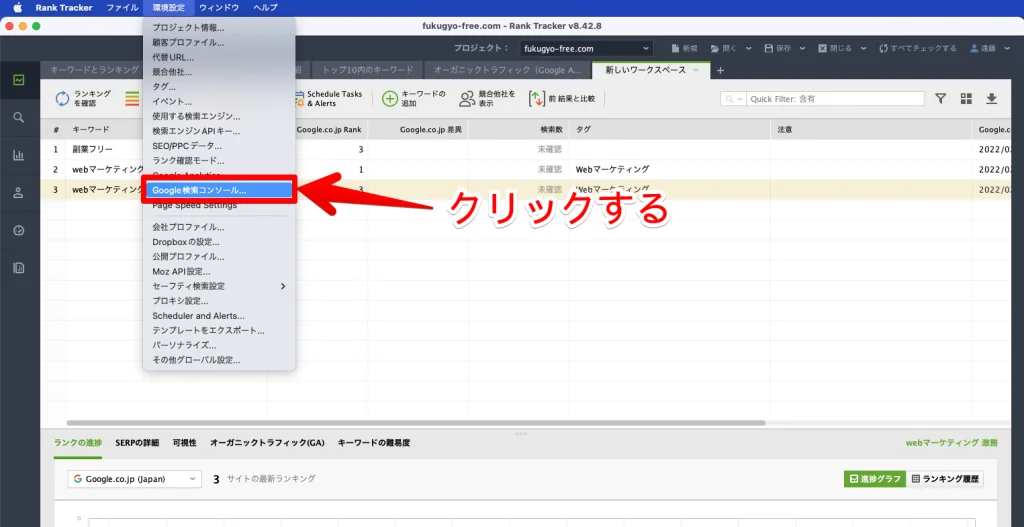Sort by Google.co.jp Rank column header

tap(328, 129)
